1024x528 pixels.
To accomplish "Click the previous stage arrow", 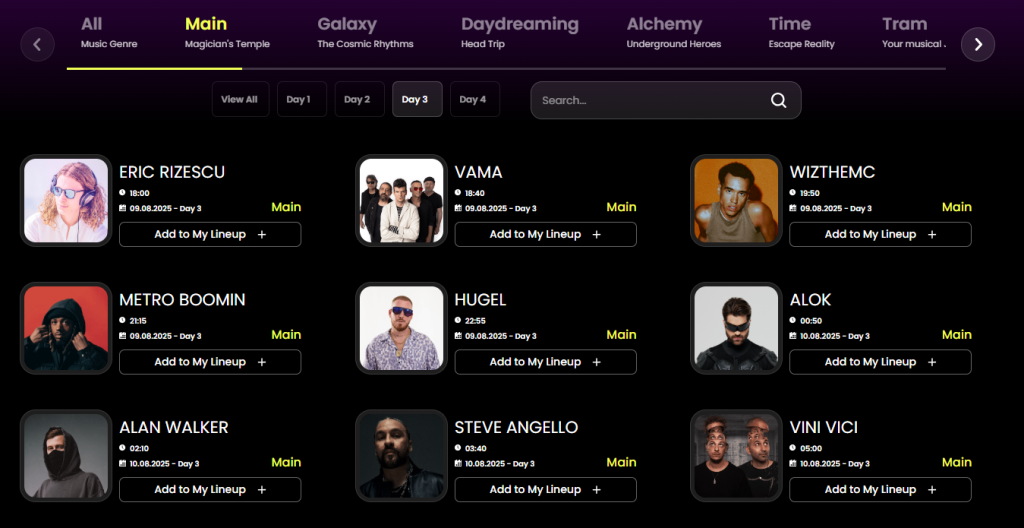I will tap(37, 44).
